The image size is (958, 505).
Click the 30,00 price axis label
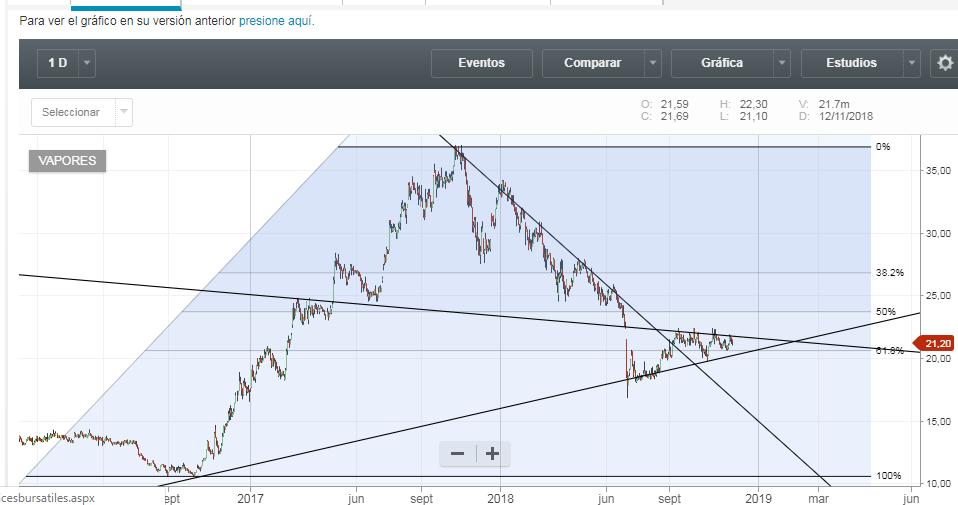click(x=938, y=233)
